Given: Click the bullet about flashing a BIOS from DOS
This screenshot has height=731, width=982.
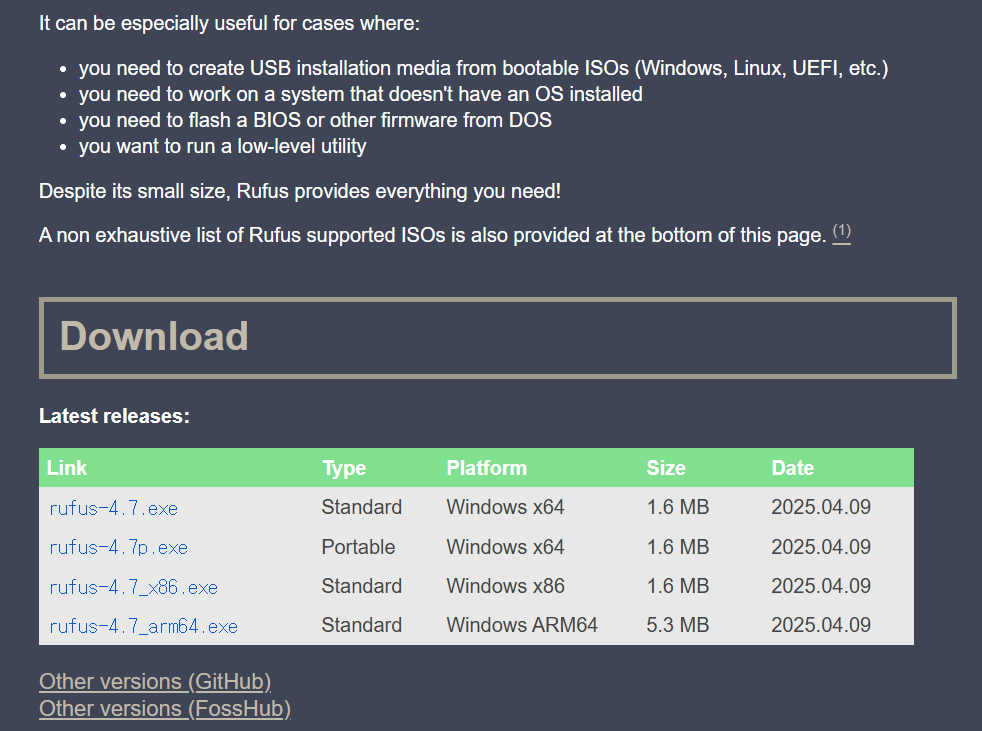Looking at the screenshot, I should click(x=315, y=120).
